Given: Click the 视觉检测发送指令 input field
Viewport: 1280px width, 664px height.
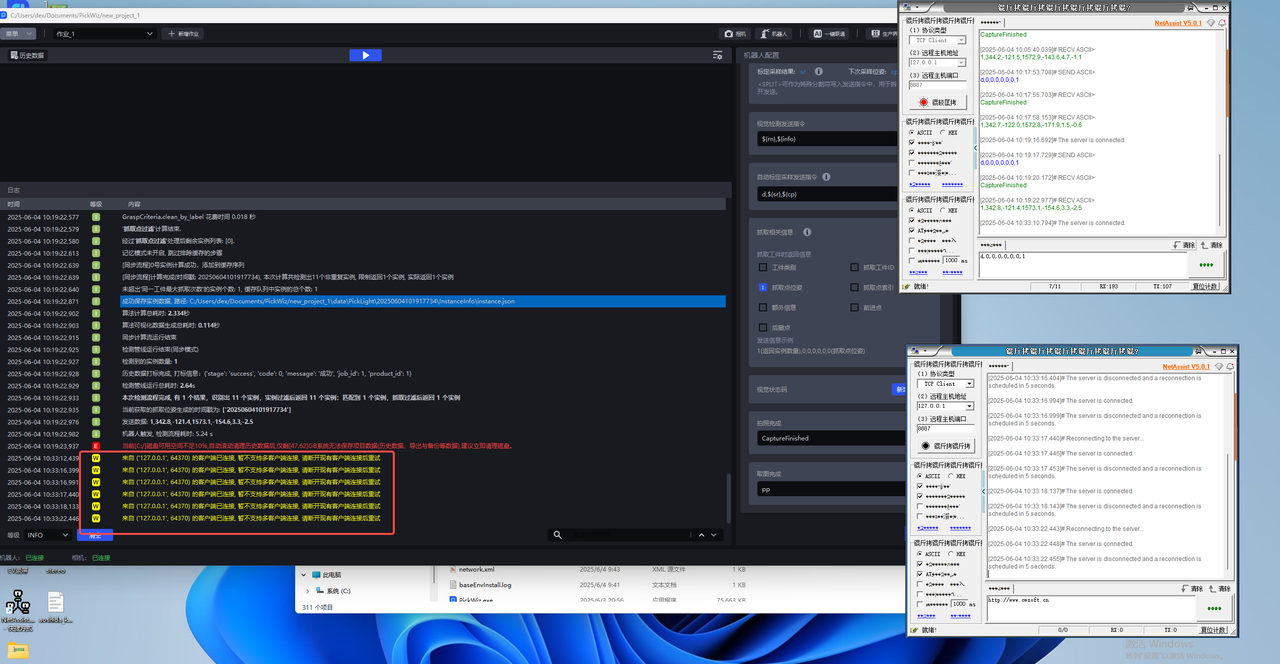Looking at the screenshot, I should pos(823,138).
